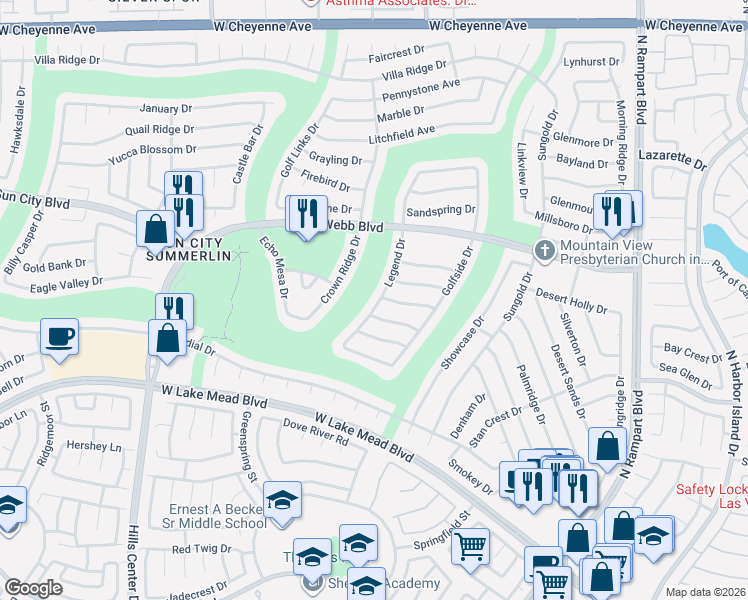Image resolution: width=748 pixels, height=600 pixels.
Task: Click the Golfside Dr street label
Action: (x=457, y=271)
